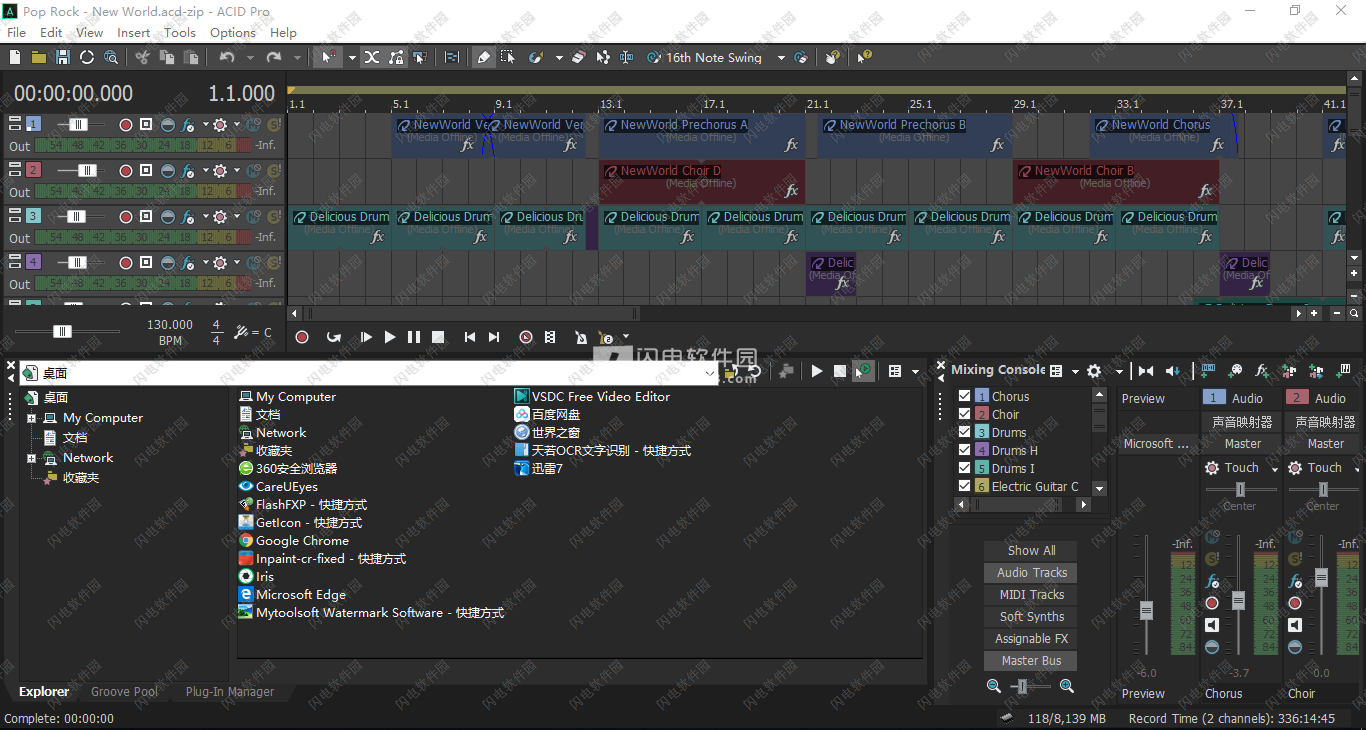Select the Selection marquee tool

(508, 58)
